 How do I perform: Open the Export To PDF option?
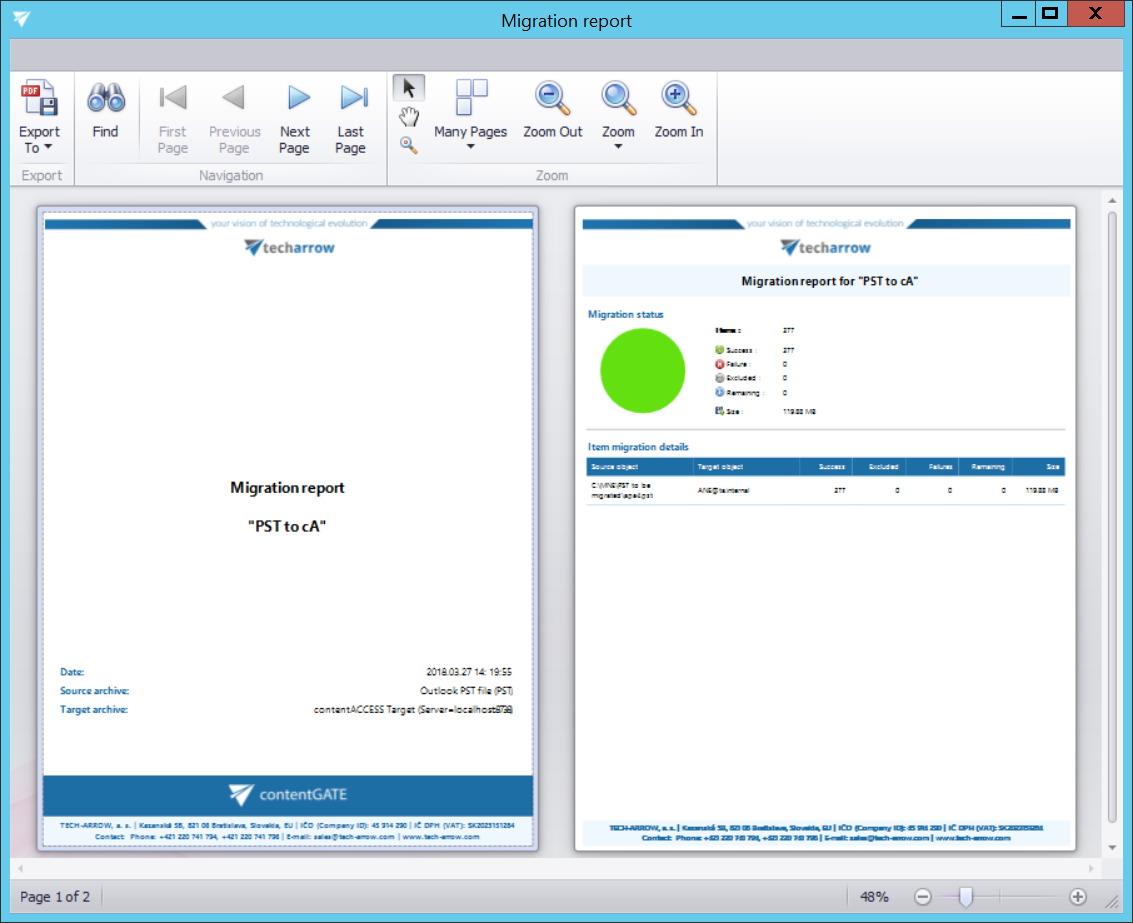[x=39, y=99]
